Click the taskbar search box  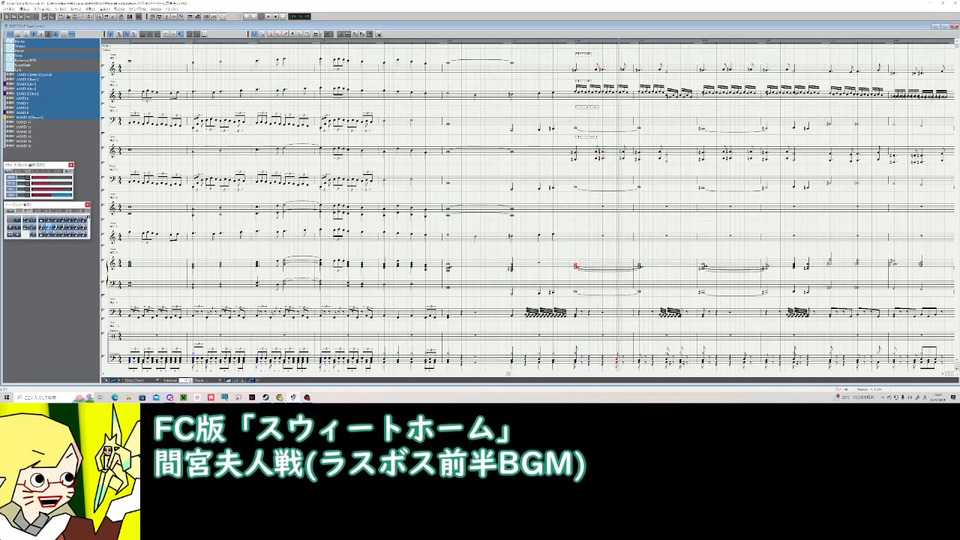tap(54, 397)
